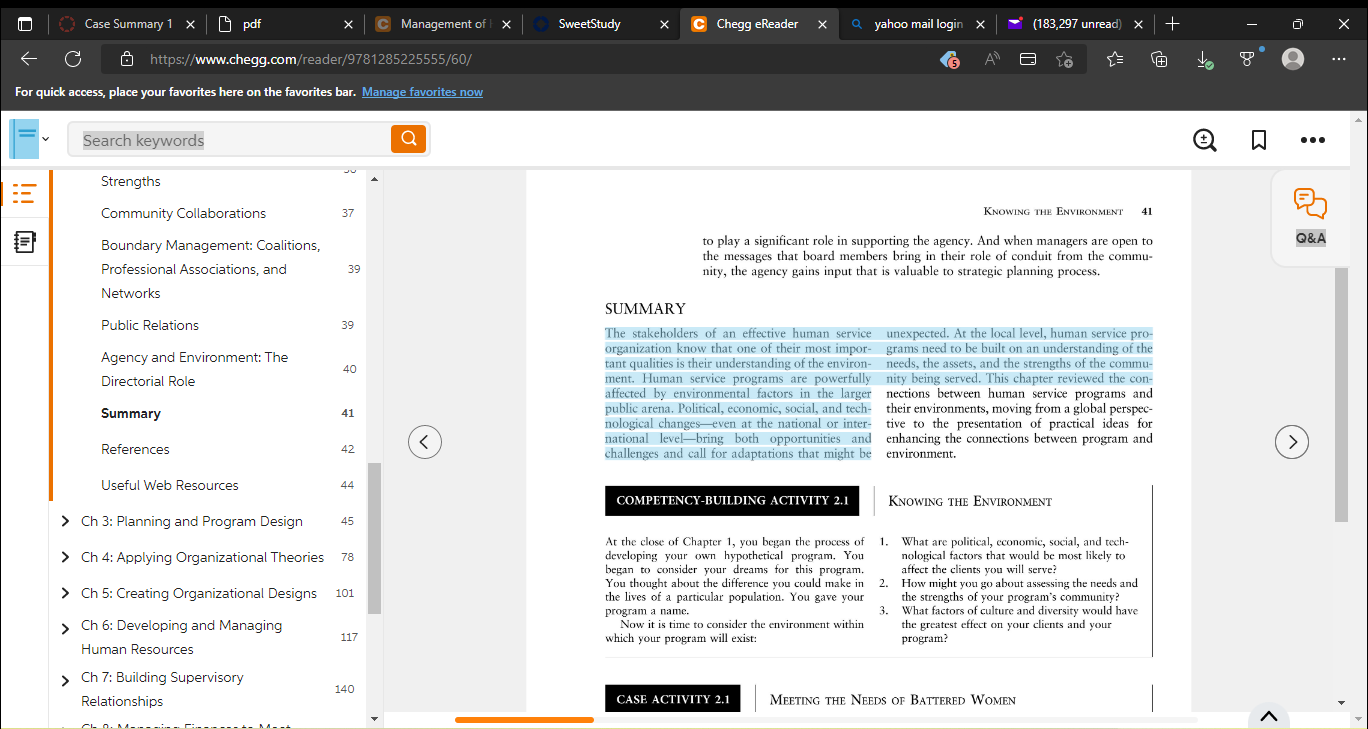1368x729 pixels.
Task: Open Agency and Environment: The Directorial Role
Action: [194, 369]
